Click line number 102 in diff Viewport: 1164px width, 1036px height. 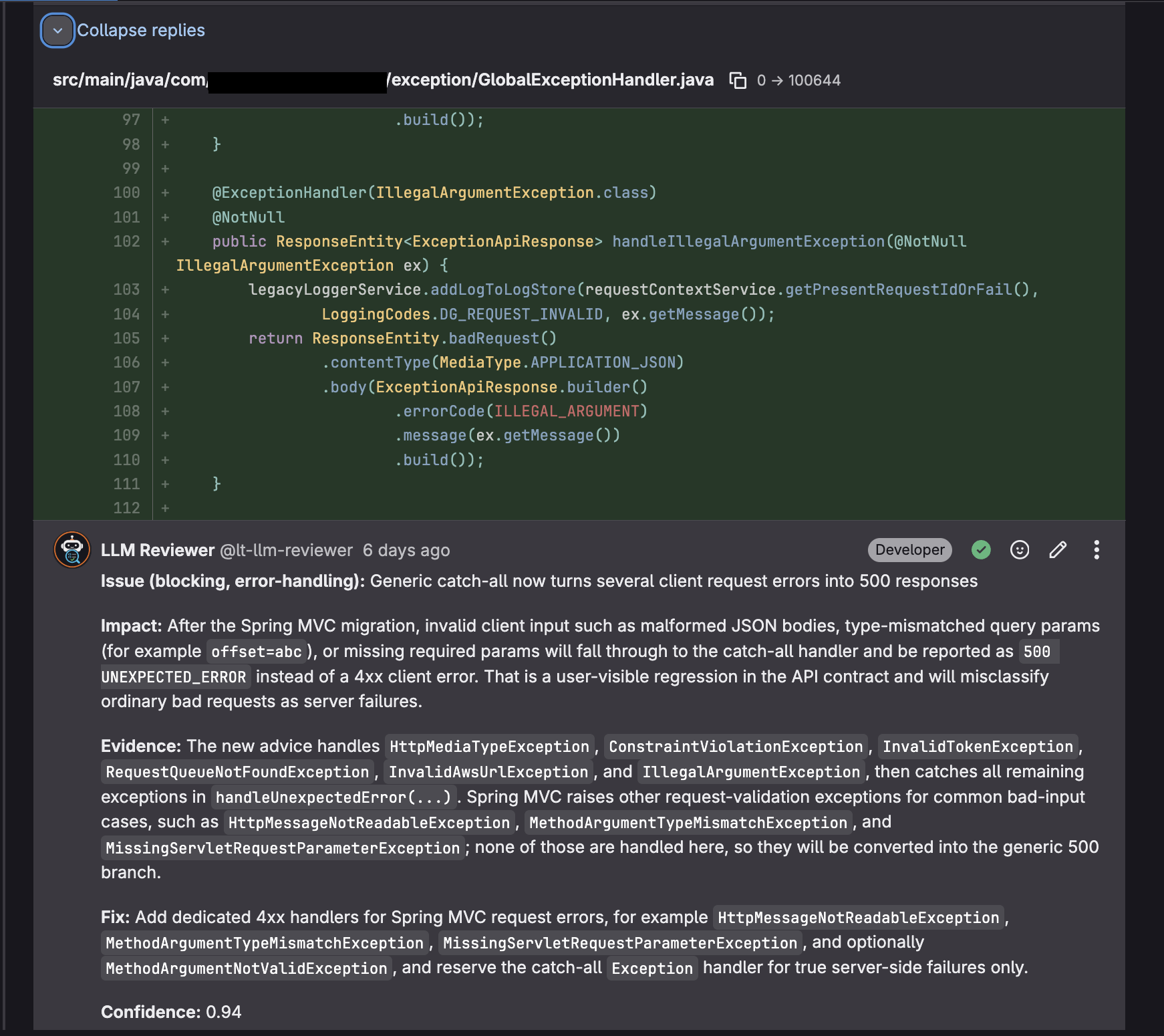tap(127, 241)
